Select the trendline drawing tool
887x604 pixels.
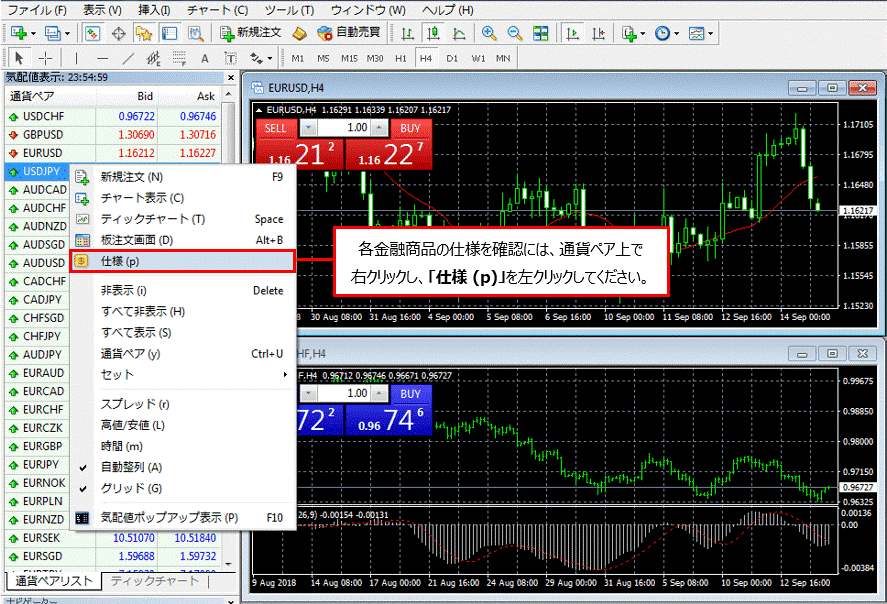click(129, 58)
